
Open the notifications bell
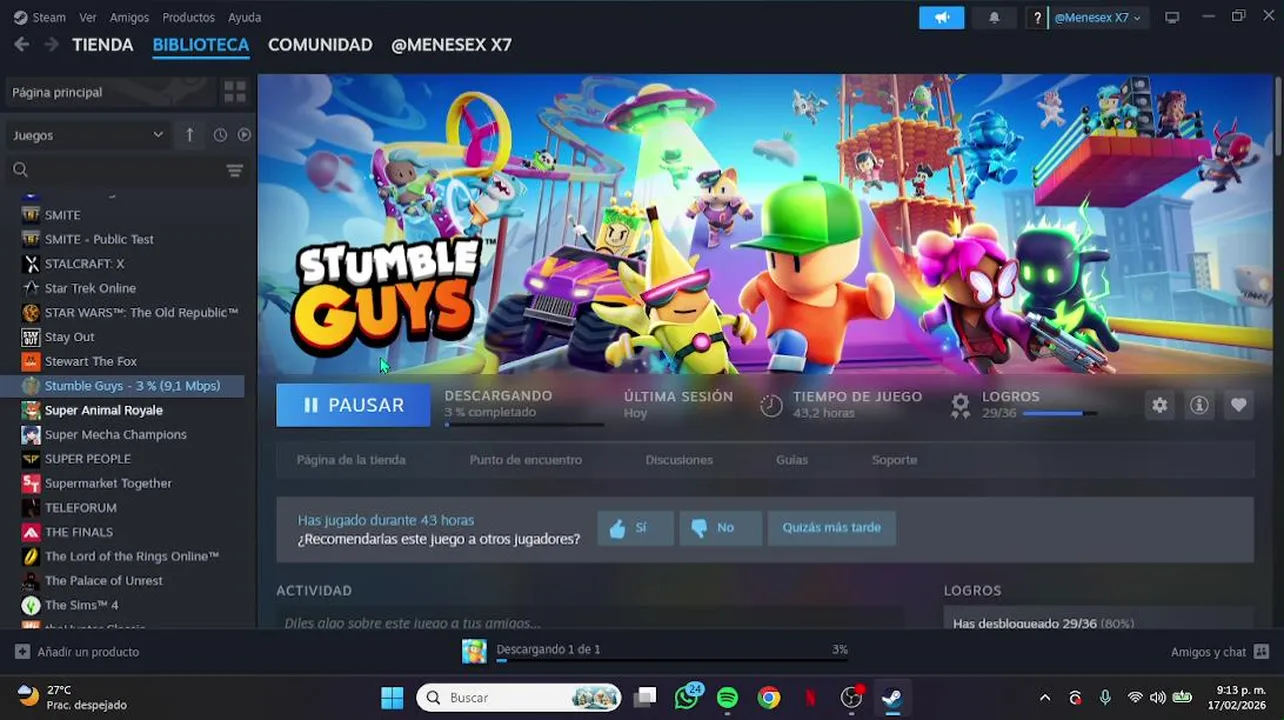coord(994,18)
